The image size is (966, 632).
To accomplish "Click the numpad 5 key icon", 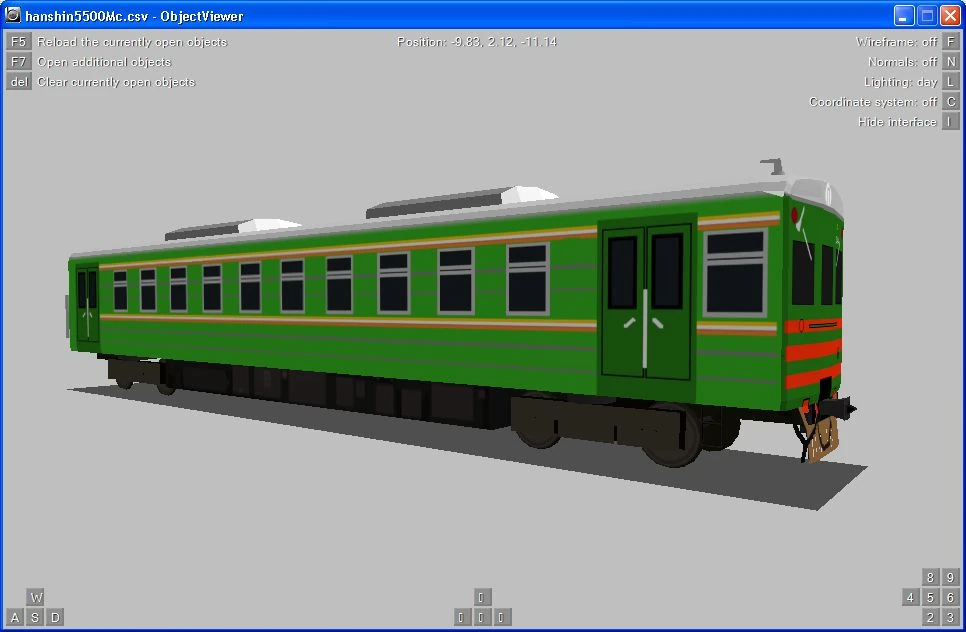I will click(930, 597).
